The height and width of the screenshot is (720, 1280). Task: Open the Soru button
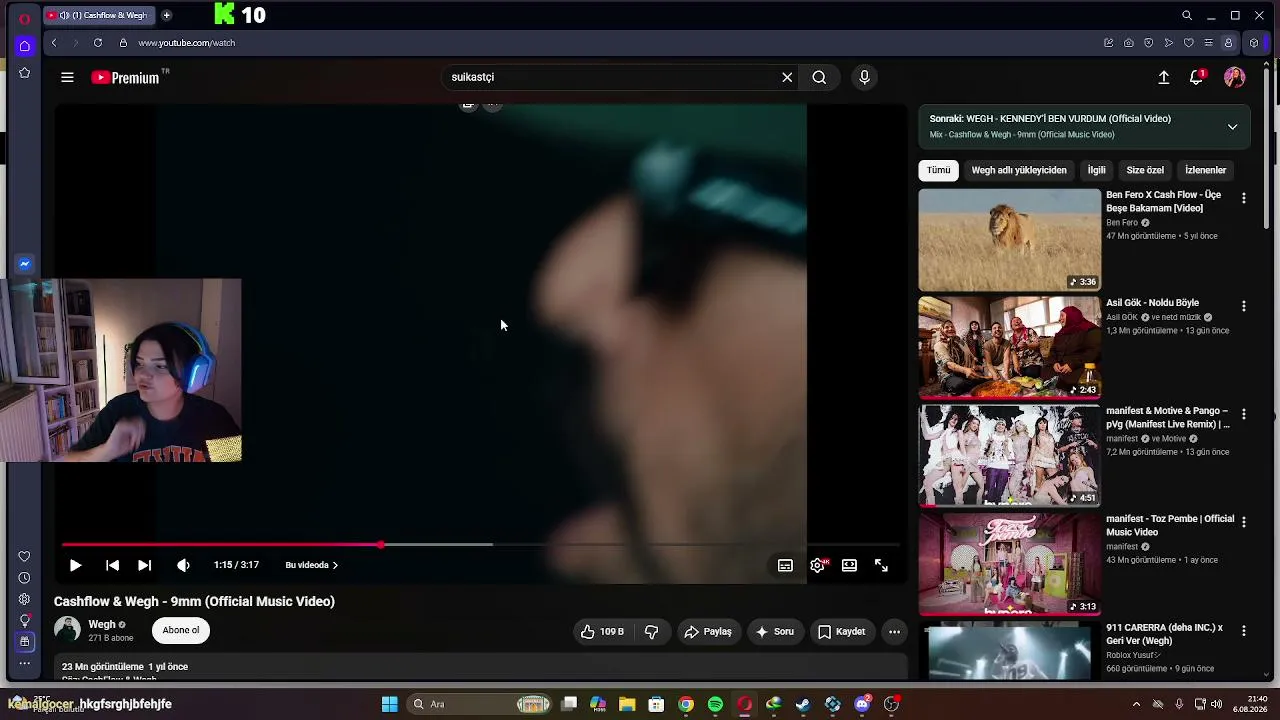point(775,631)
